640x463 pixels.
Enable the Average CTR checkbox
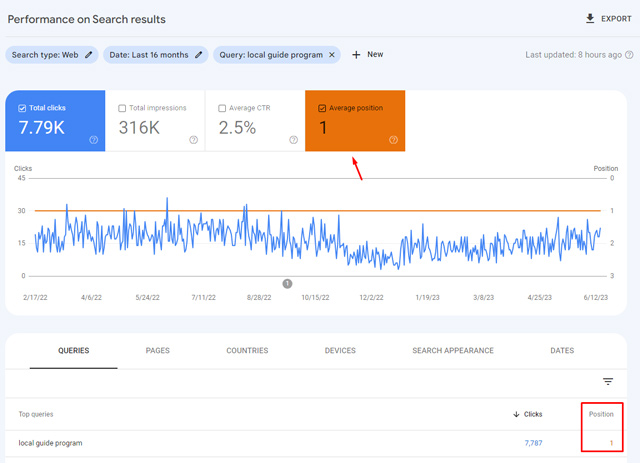pyautogui.click(x=222, y=108)
